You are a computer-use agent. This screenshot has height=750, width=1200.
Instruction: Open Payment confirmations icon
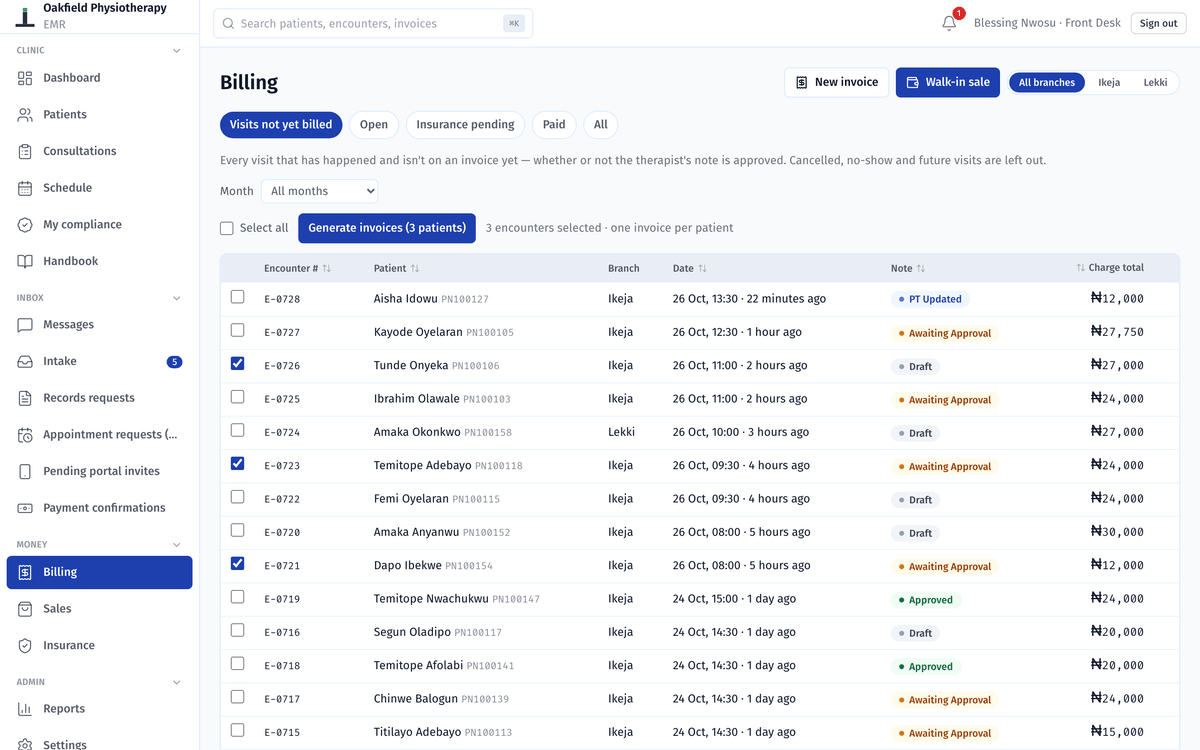click(x=25, y=508)
